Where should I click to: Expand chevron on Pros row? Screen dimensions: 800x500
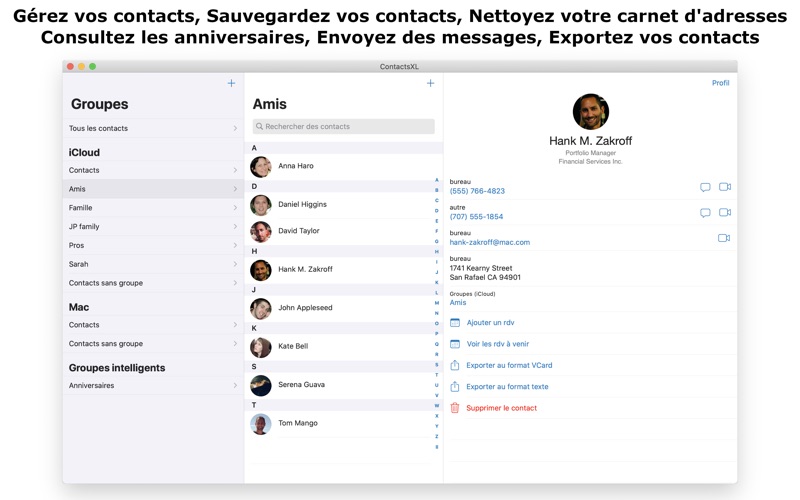coord(235,245)
